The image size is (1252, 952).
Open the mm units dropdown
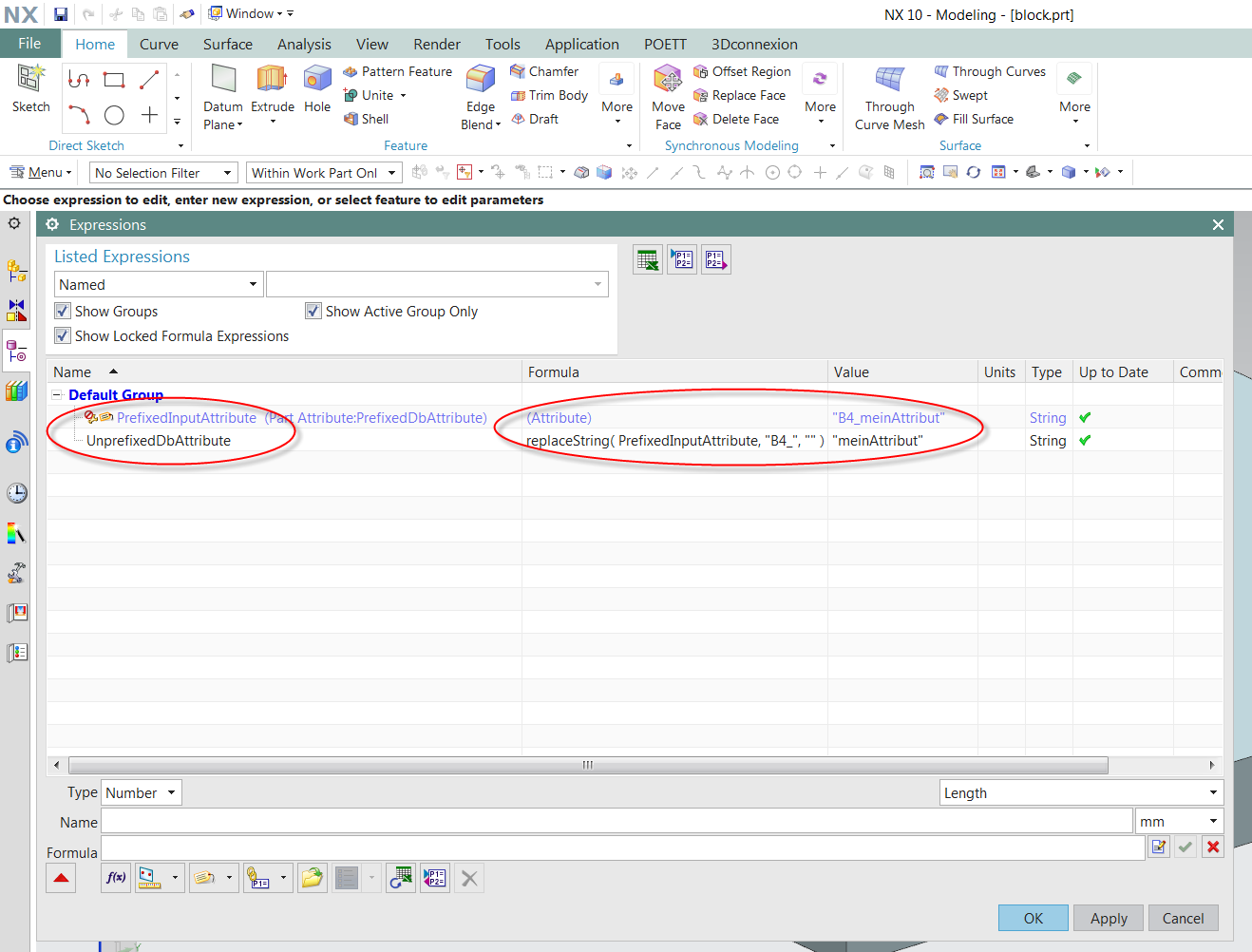click(x=1179, y=821)
